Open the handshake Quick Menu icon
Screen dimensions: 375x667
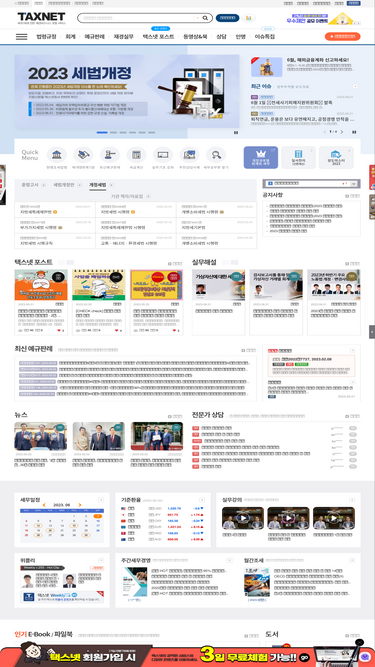pos(83,155)
